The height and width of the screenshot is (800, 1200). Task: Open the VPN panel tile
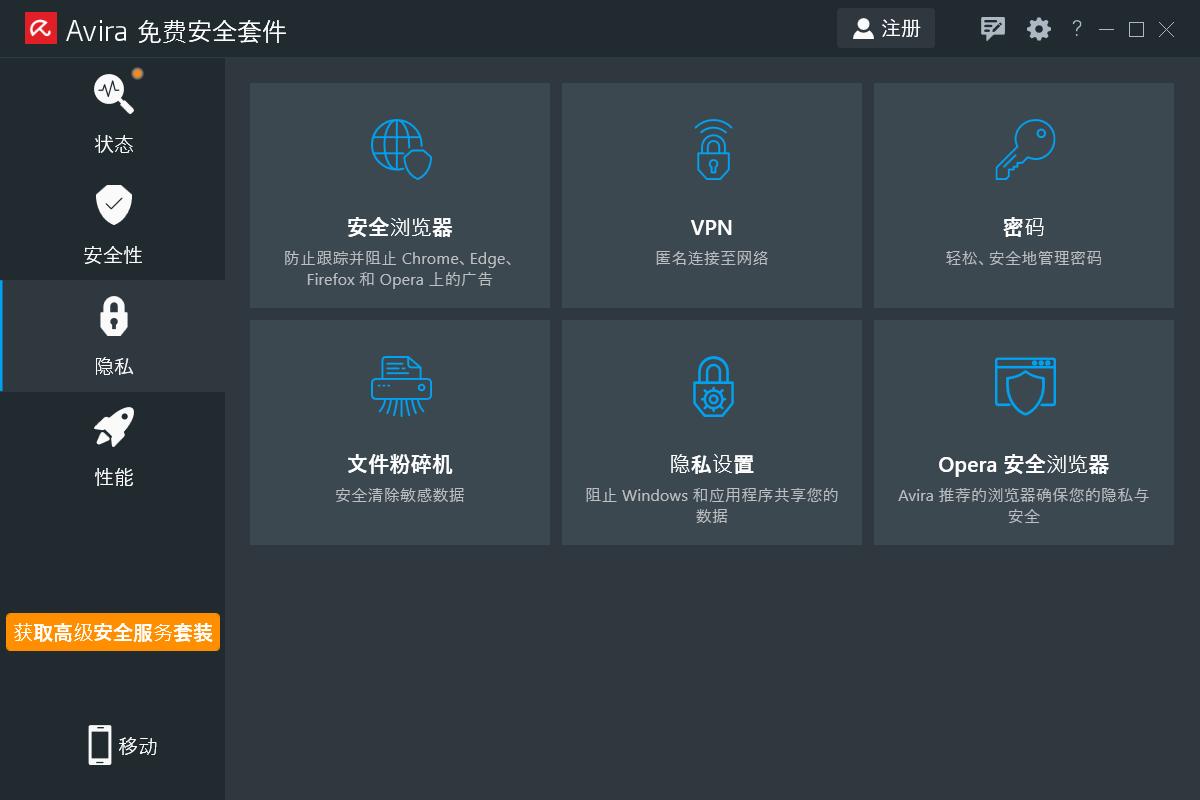711,195
